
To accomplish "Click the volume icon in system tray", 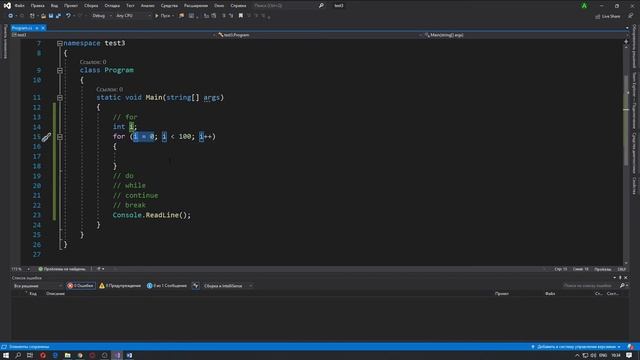I will point(593,356).
